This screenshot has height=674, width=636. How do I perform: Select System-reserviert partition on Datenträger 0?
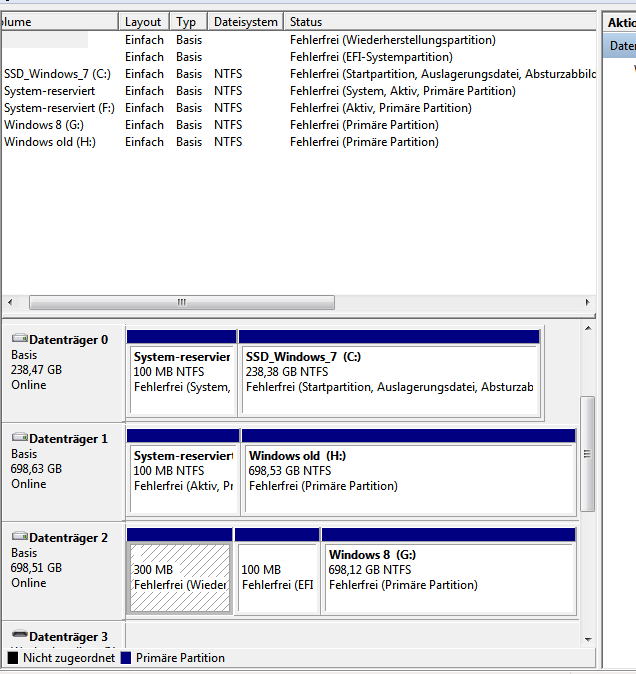[182, 373]
